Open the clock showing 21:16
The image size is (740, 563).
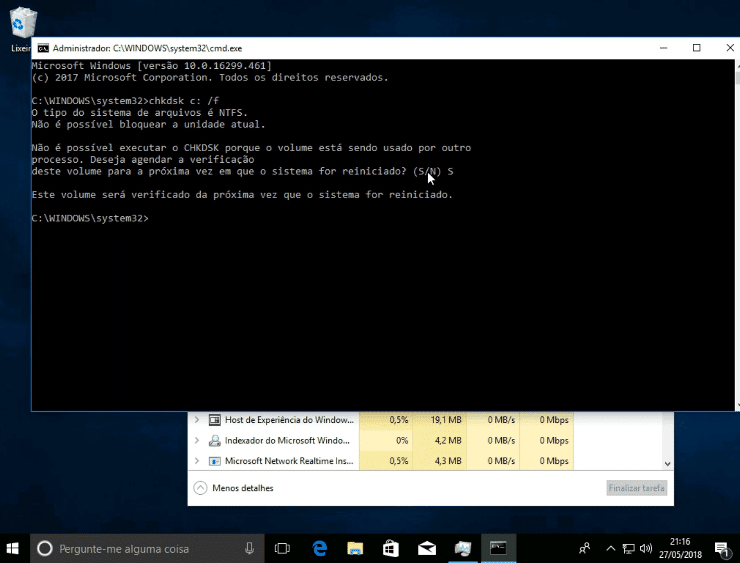click(x=680, y=548)
